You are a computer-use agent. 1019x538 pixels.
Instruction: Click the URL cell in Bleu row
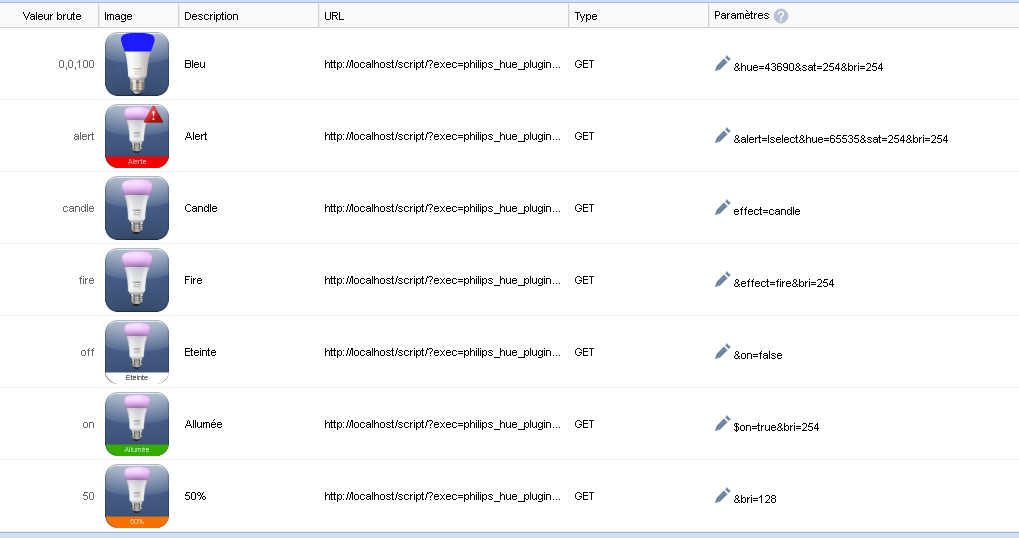[443, 64]
